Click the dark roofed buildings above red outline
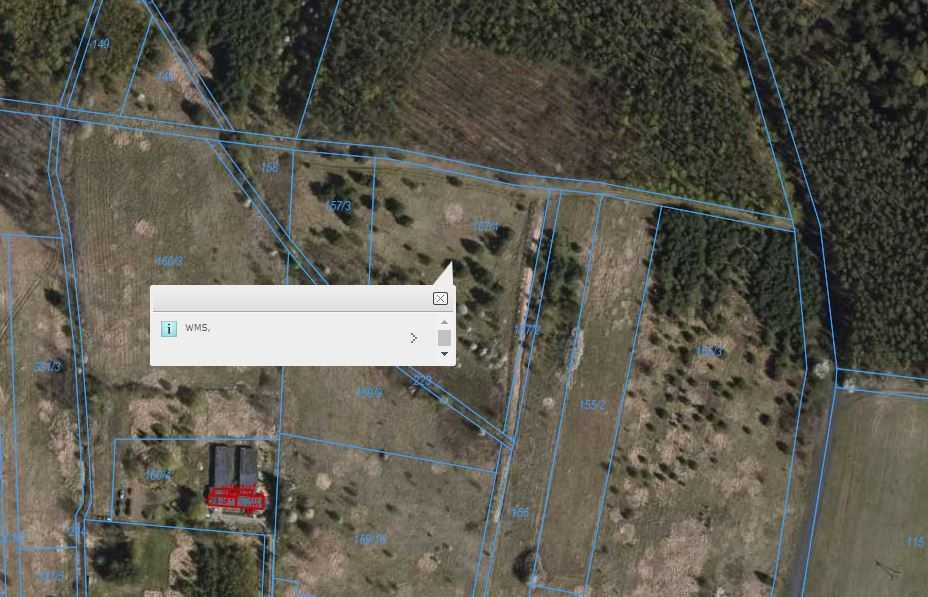This screenshot has height=597, width=928. [x=235, y=466]
